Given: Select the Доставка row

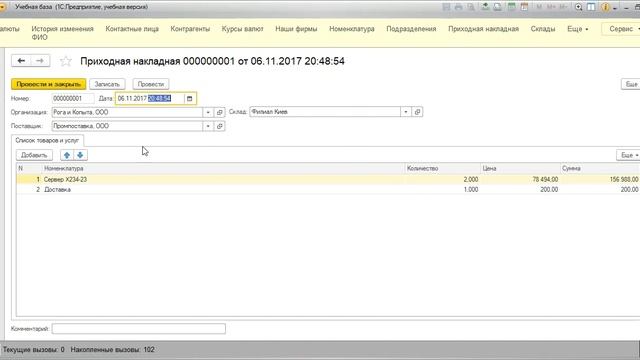Looking at the screenshot, I should coord(328,189).
